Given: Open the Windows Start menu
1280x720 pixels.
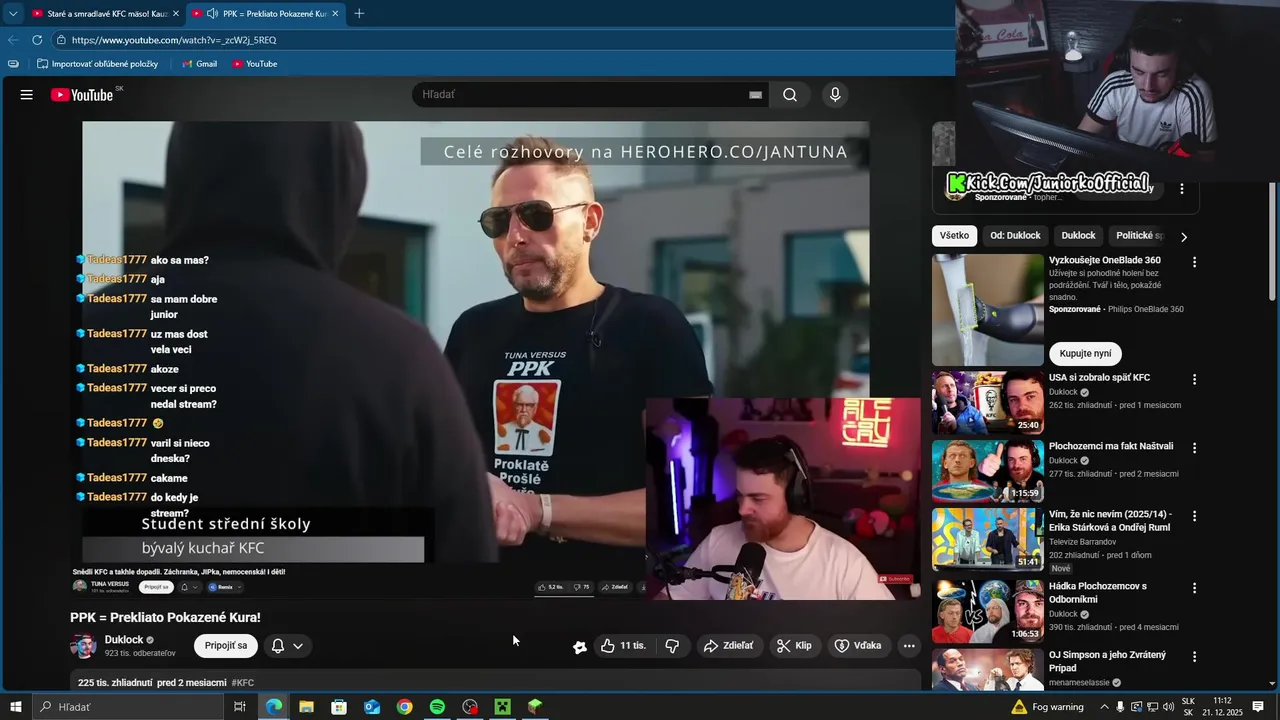Looking at the screenshot, I should click(15, 707).
